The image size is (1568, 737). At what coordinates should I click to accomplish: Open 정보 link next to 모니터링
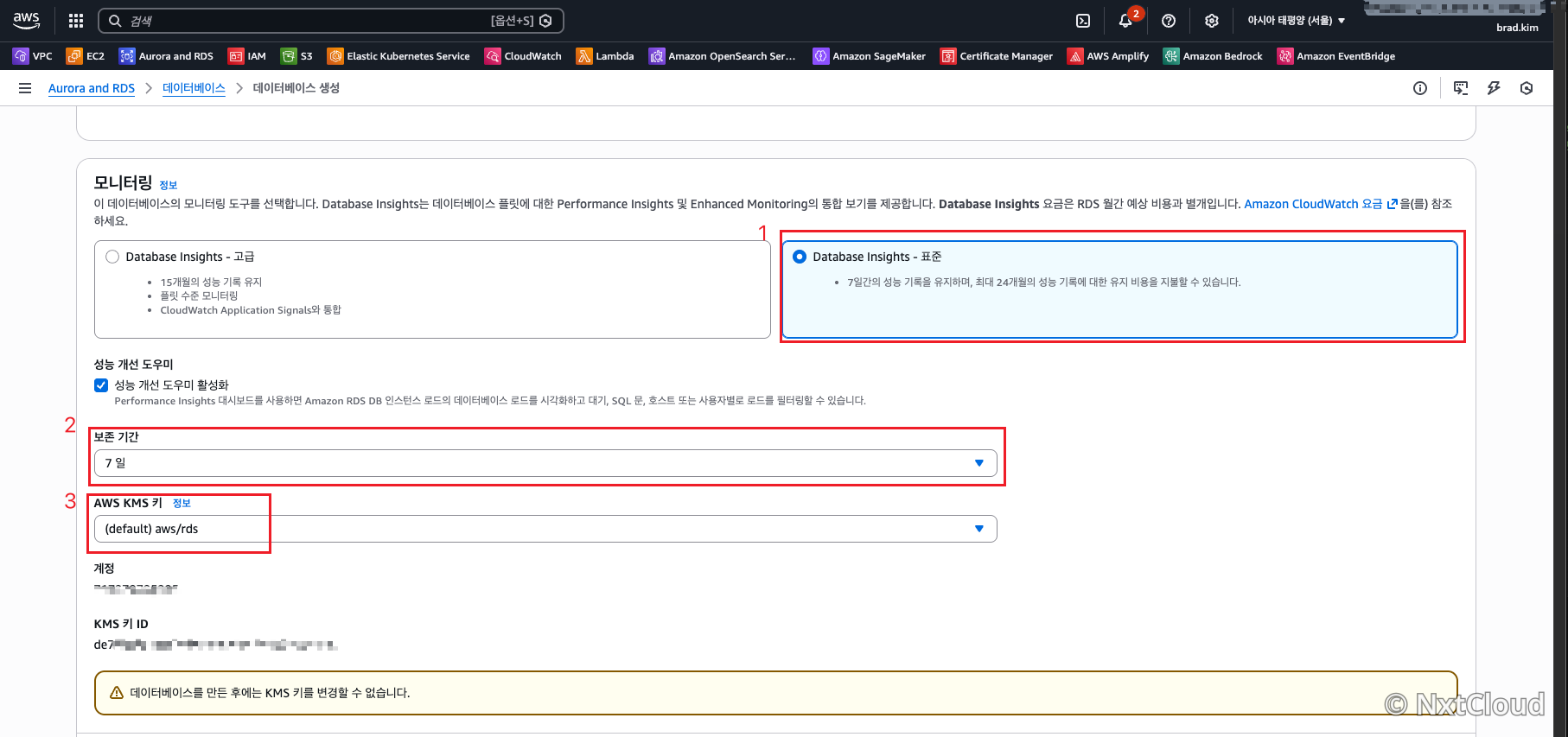pyautogui.click(x=169, y=185)
